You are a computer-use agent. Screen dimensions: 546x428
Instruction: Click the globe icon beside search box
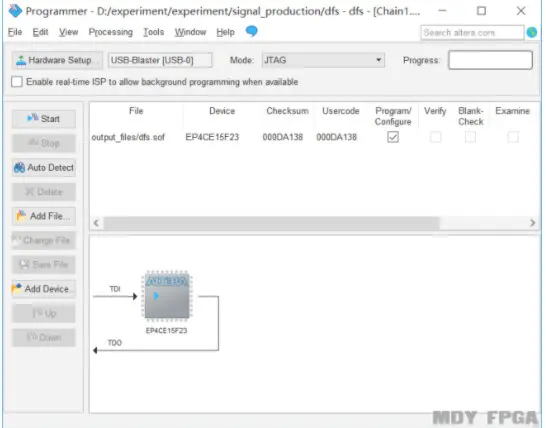click(x=532, y=32)
